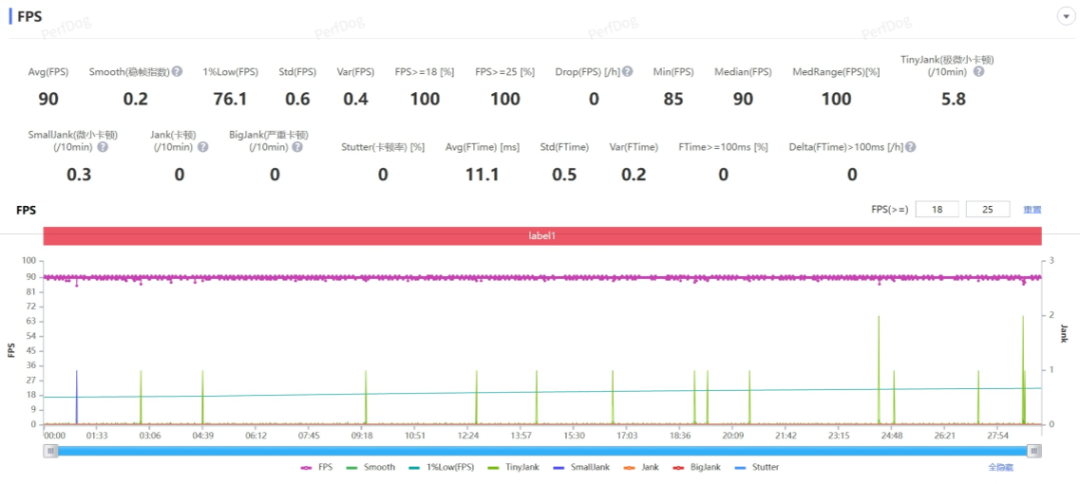
Task: Click the 1%Low(FPS) value 76.1
Action: [x=230, y=99]
